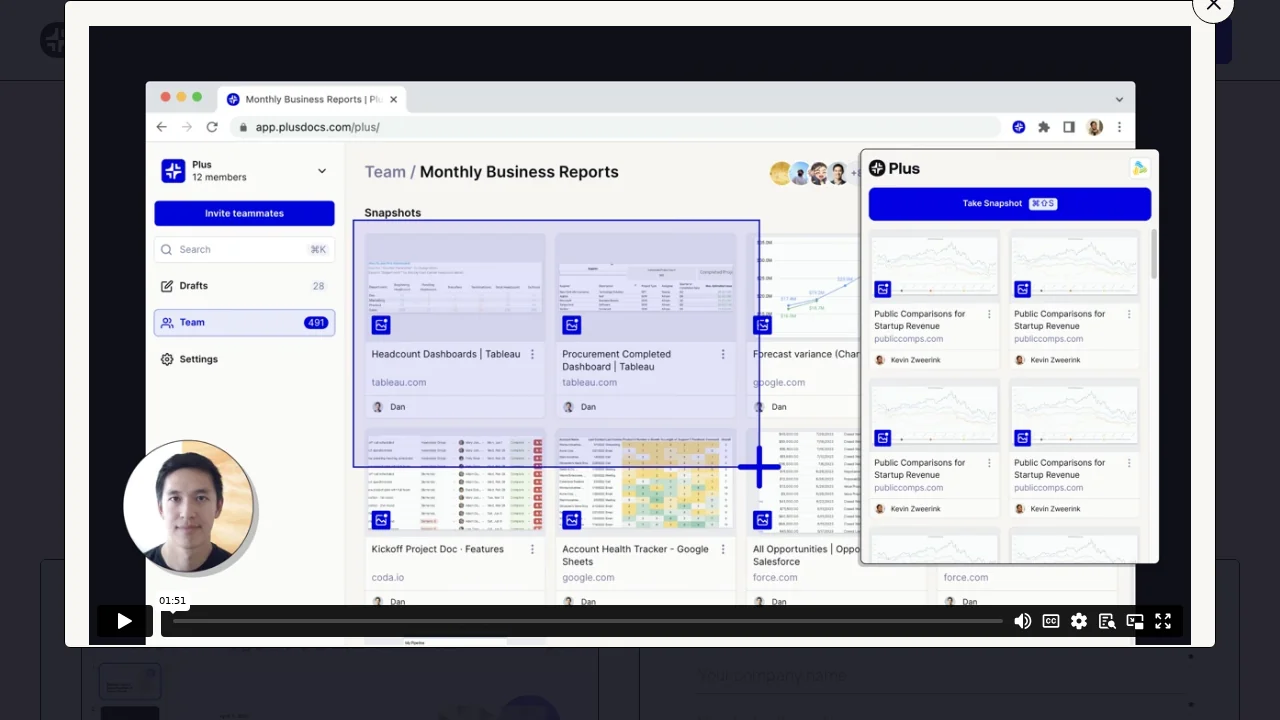Click the Invite teammates button
This screenshot has height=720, width=1280.
point(244,213)
